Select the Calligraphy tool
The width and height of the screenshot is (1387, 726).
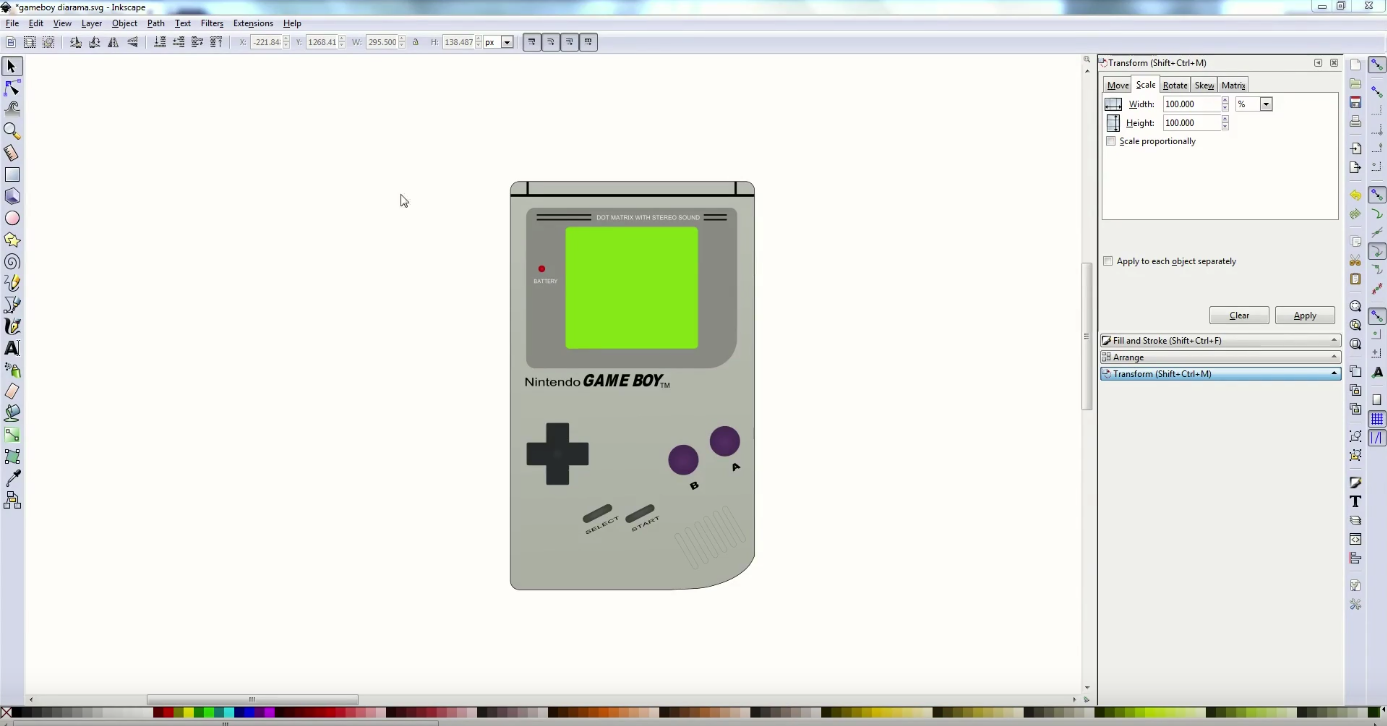tap(12, 326)
